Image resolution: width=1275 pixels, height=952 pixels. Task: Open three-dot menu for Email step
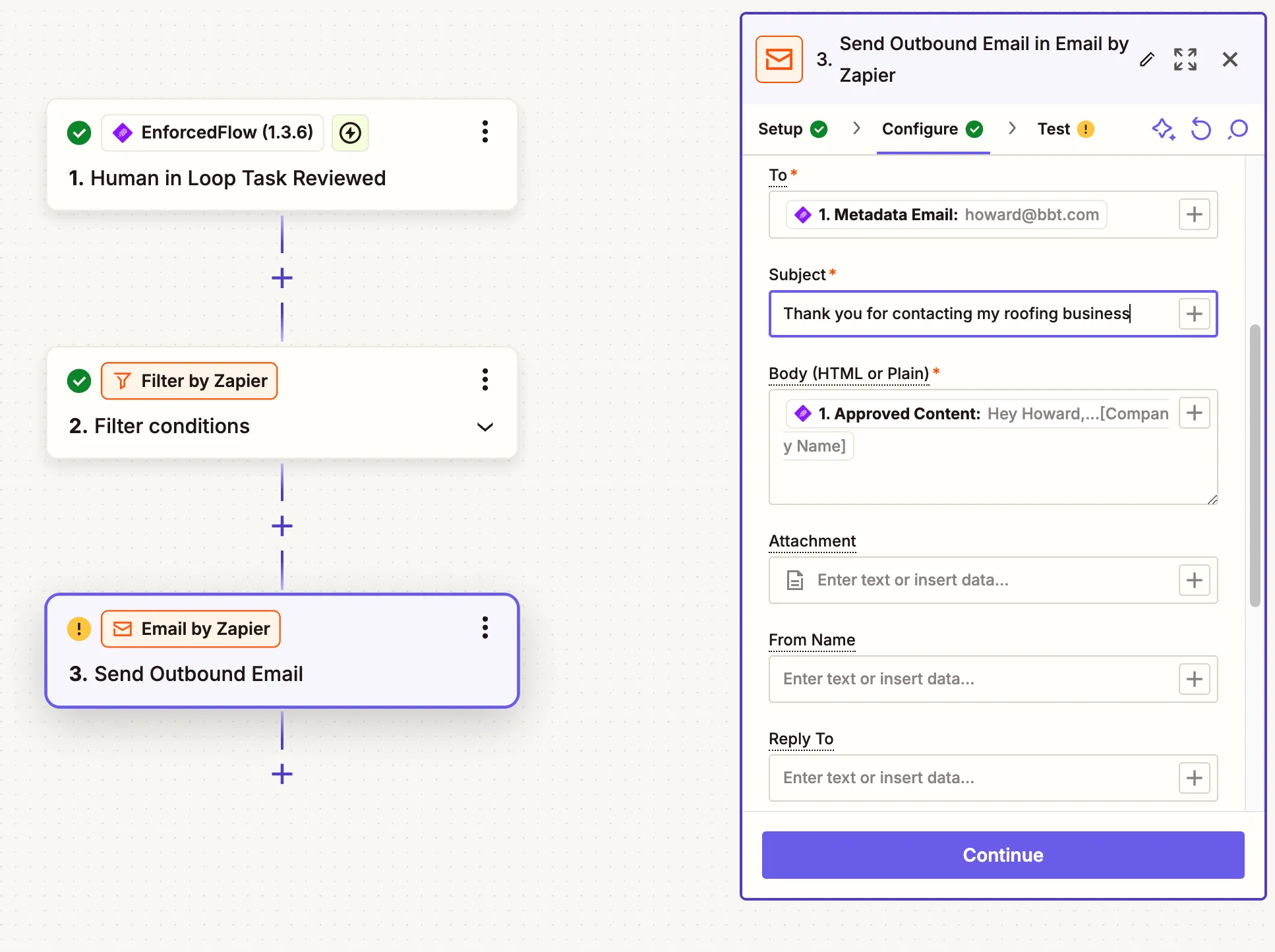click(x=485, y=628)
